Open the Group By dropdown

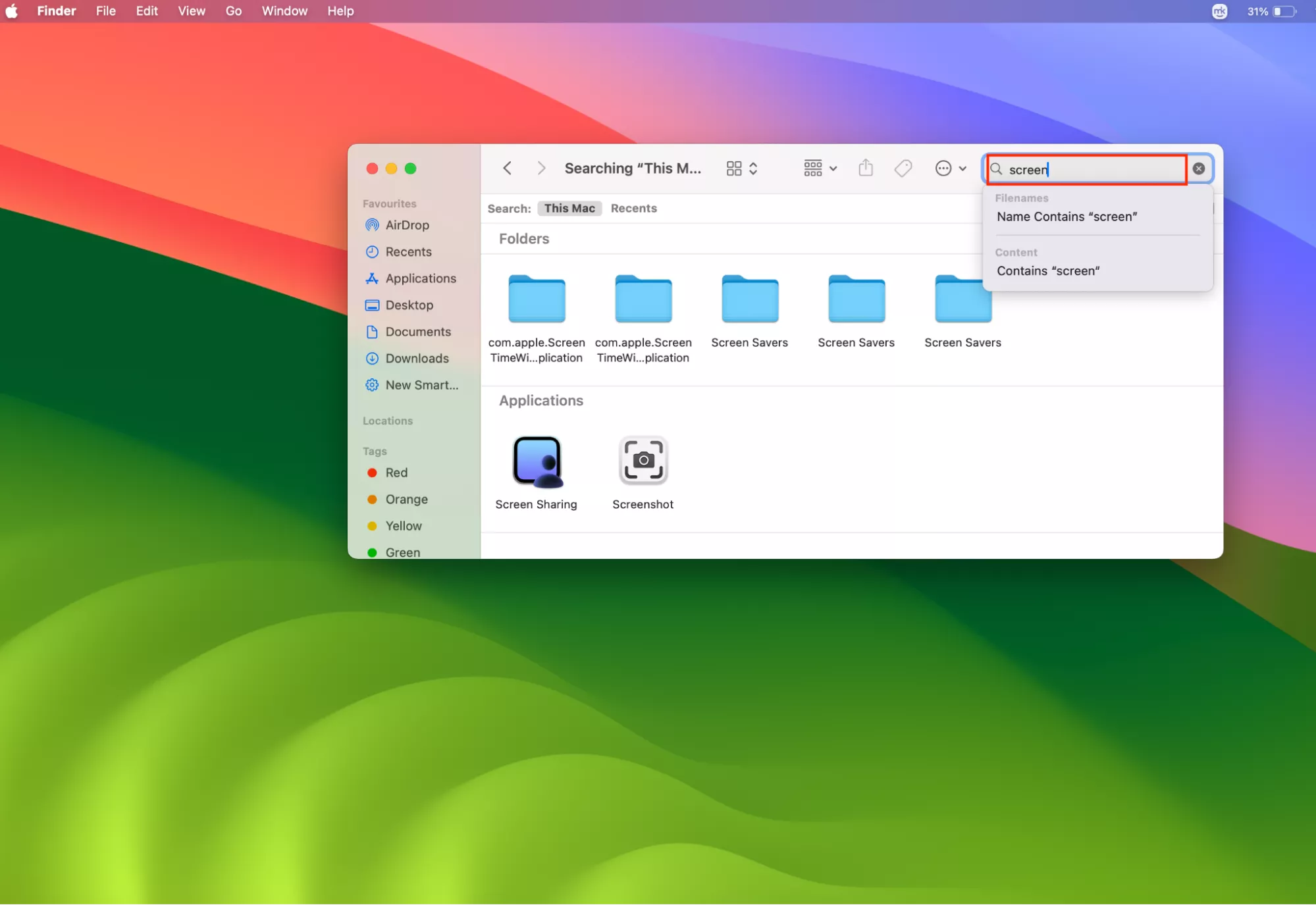coord(820,168)
